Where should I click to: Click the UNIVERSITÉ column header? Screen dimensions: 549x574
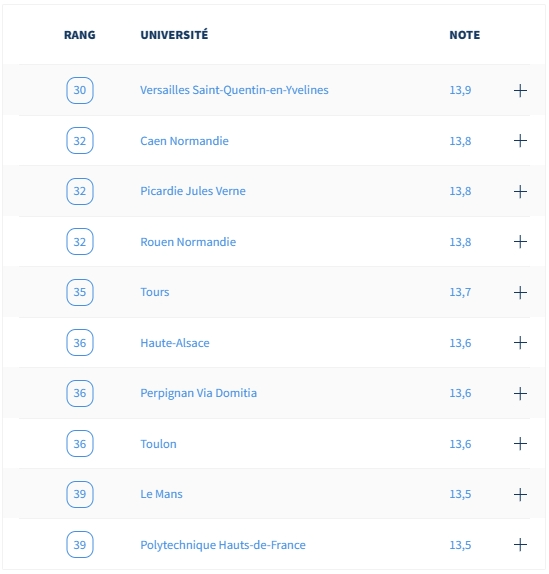coord(174,34)
